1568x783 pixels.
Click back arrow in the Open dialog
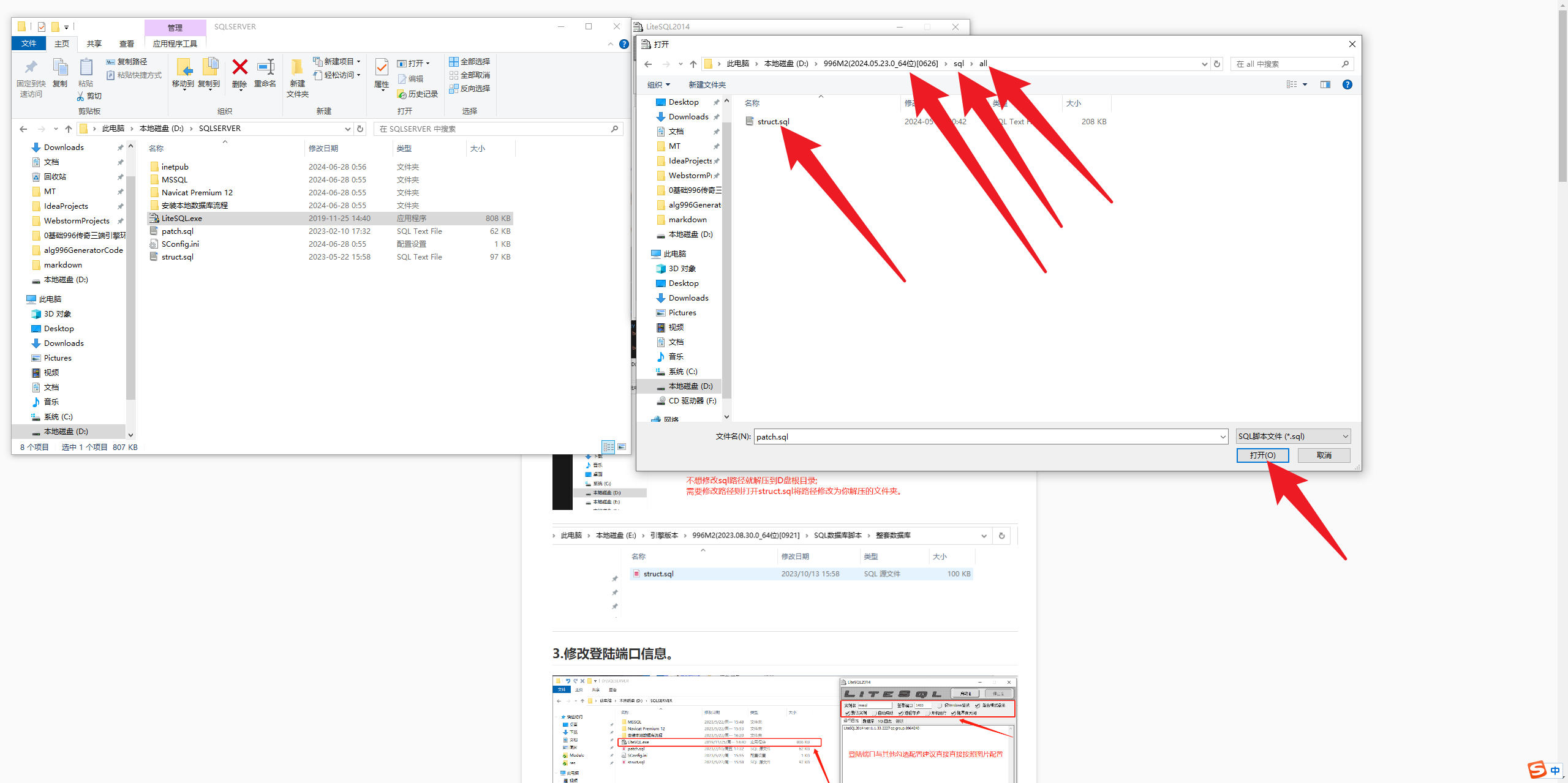(x=648, y=64)
